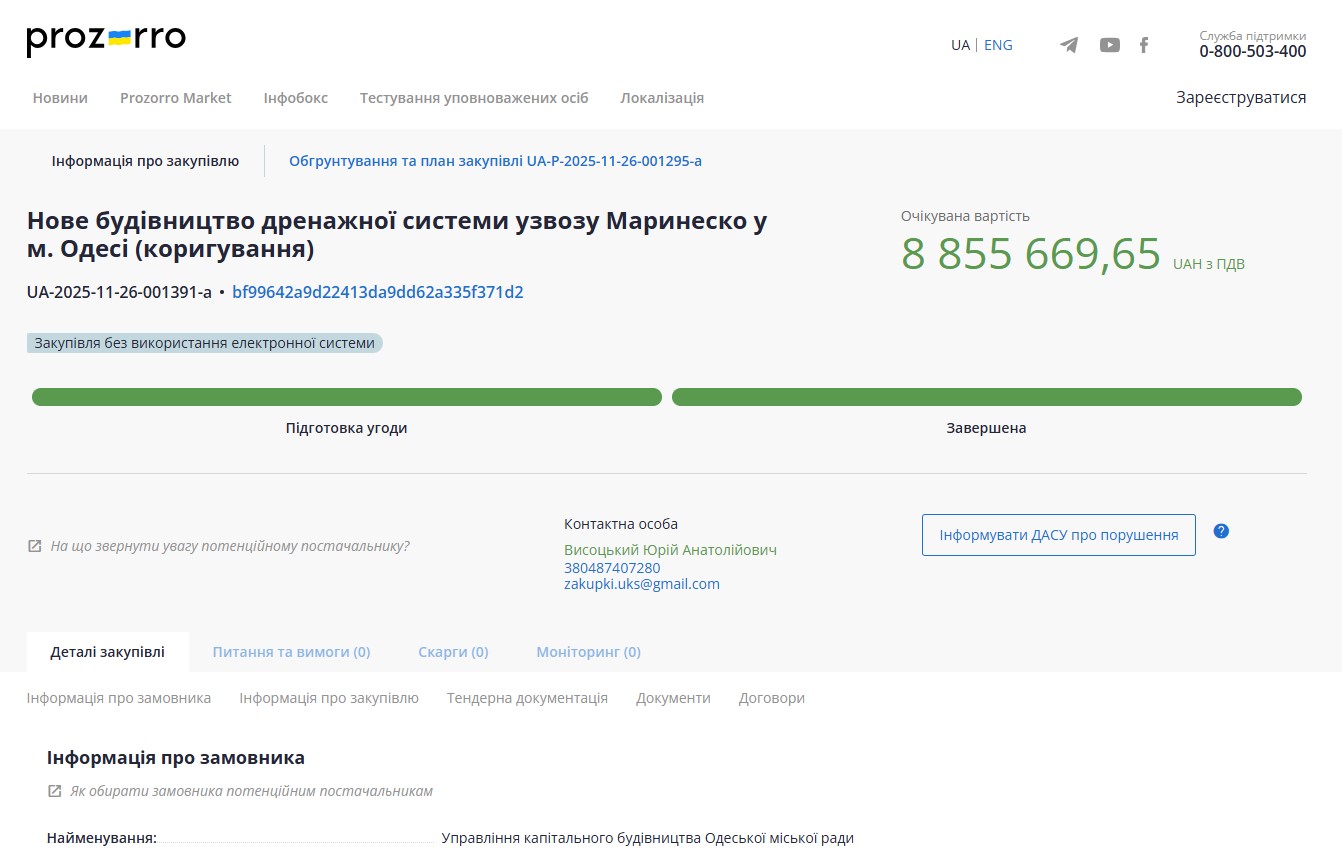This screenshot has width=1342, height=864.
Task: Open the Telegram channel icon
Action: tap(1069, 45)
